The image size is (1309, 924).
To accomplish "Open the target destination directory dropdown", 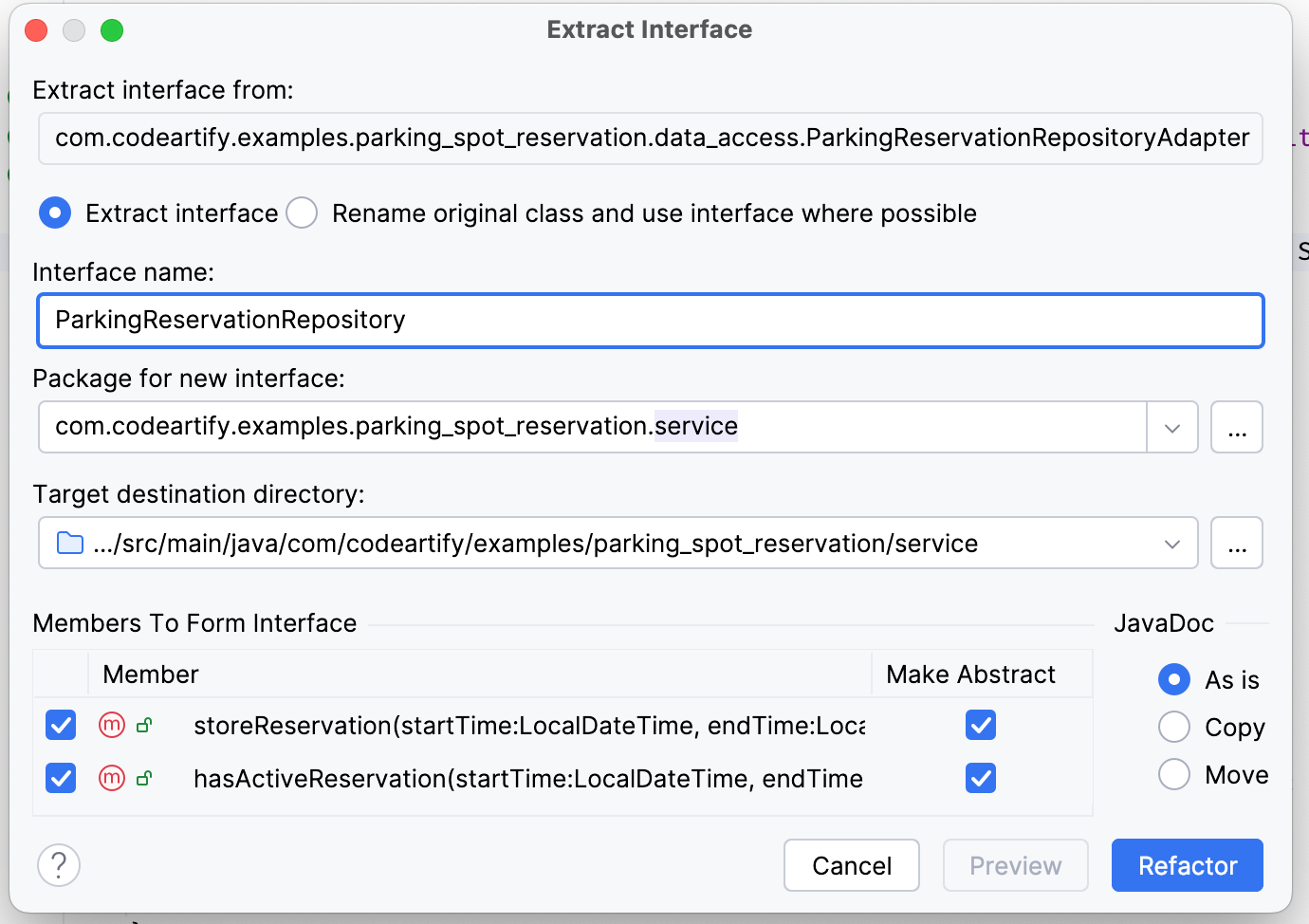I will coord(1172,544).
